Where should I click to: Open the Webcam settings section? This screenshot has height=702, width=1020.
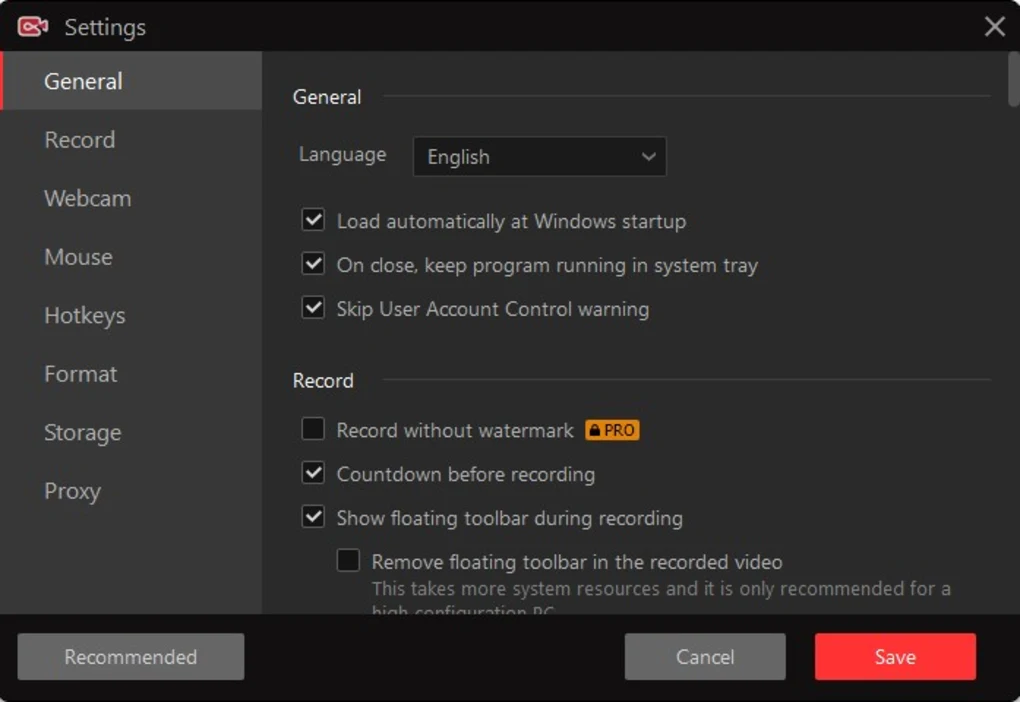tap(87, 198)
